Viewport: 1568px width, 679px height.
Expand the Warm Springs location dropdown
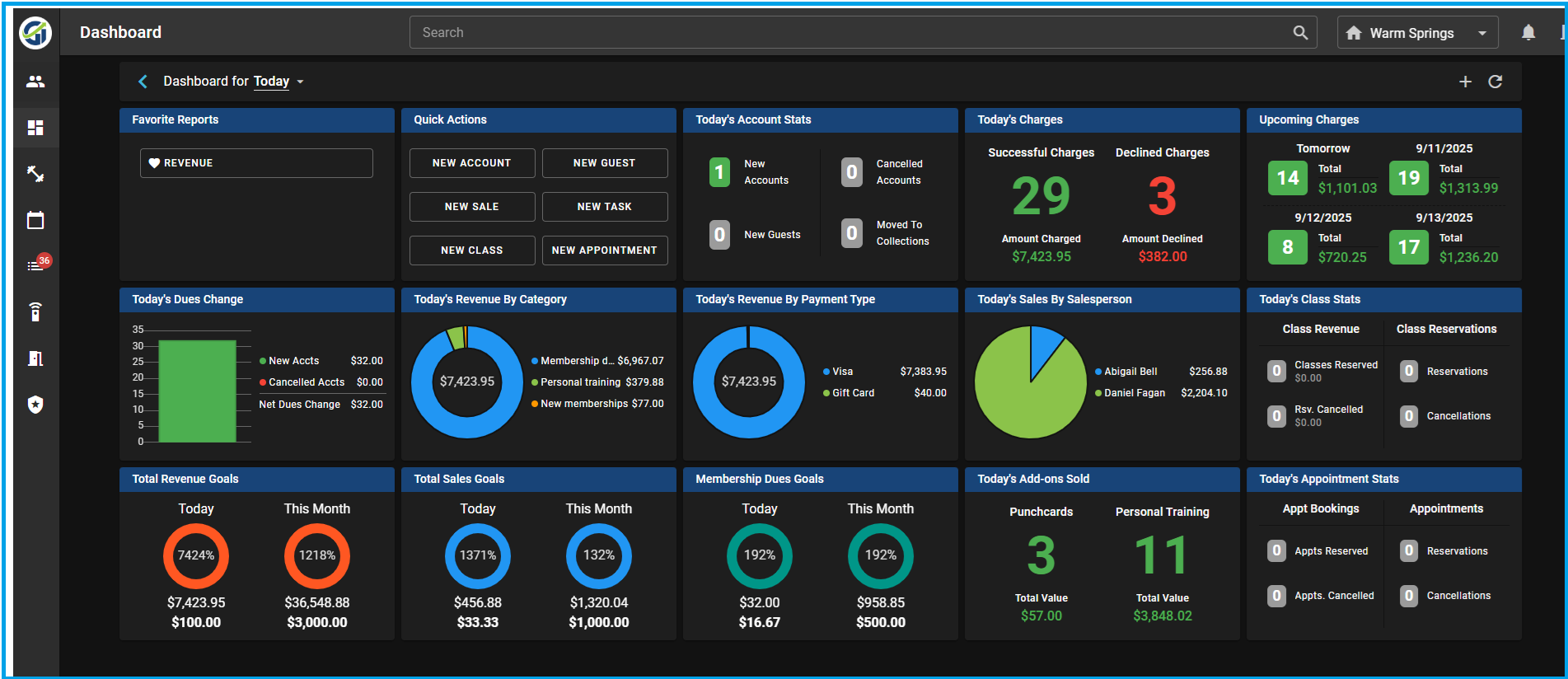point(1418,33)
